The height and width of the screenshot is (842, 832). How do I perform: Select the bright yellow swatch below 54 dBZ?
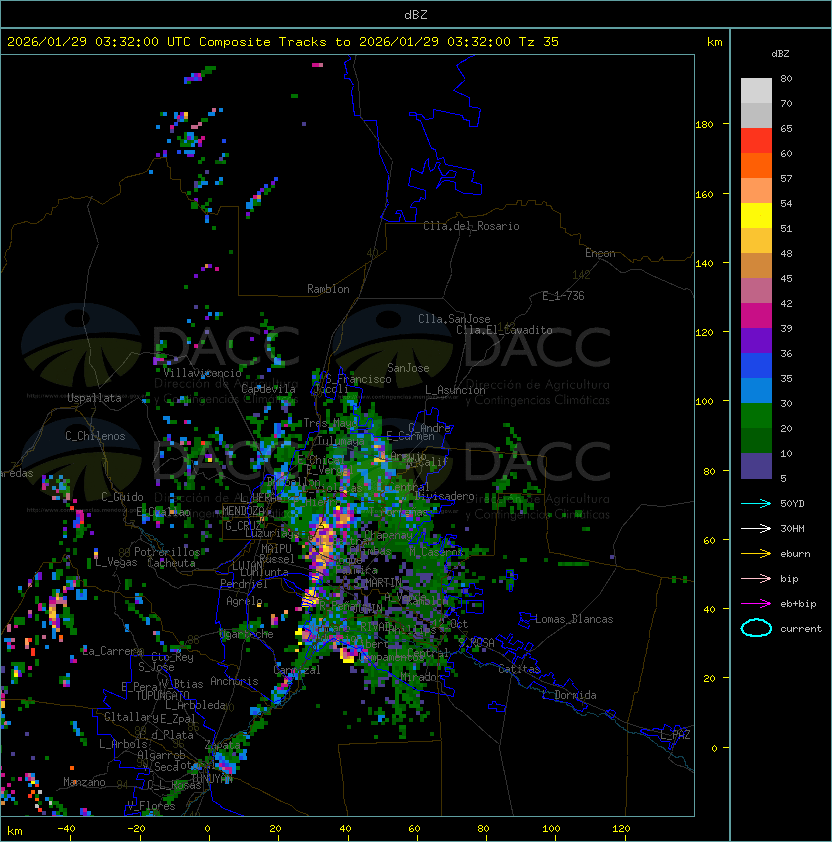[756, 216]
